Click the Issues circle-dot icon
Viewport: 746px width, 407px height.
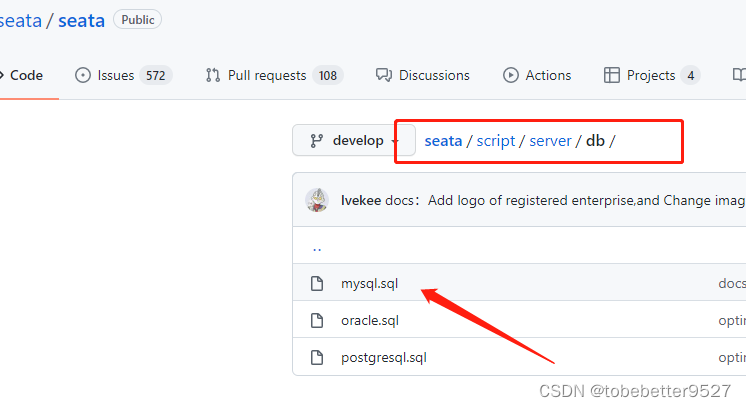pyautogui.click(x=83, y=75)
